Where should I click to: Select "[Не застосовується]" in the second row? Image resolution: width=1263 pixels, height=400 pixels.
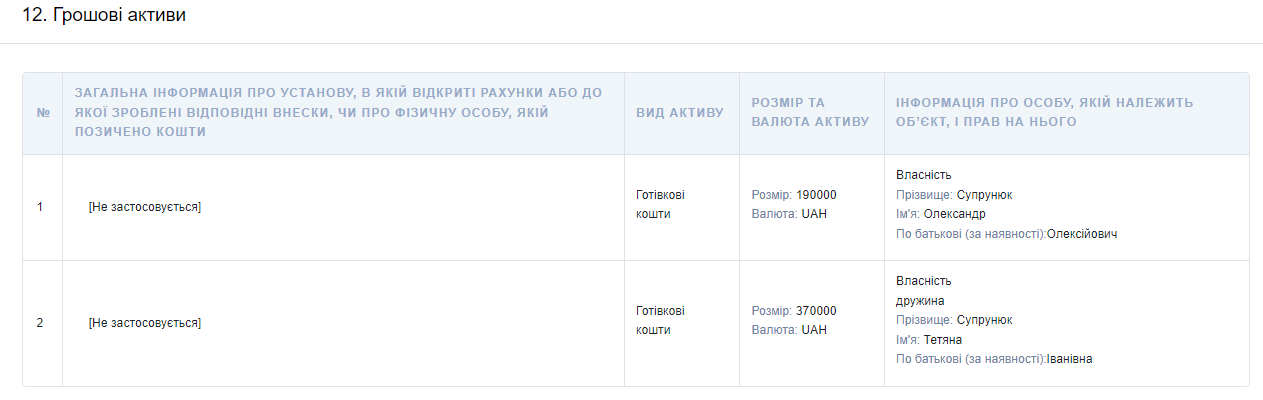tap(145, 323)
